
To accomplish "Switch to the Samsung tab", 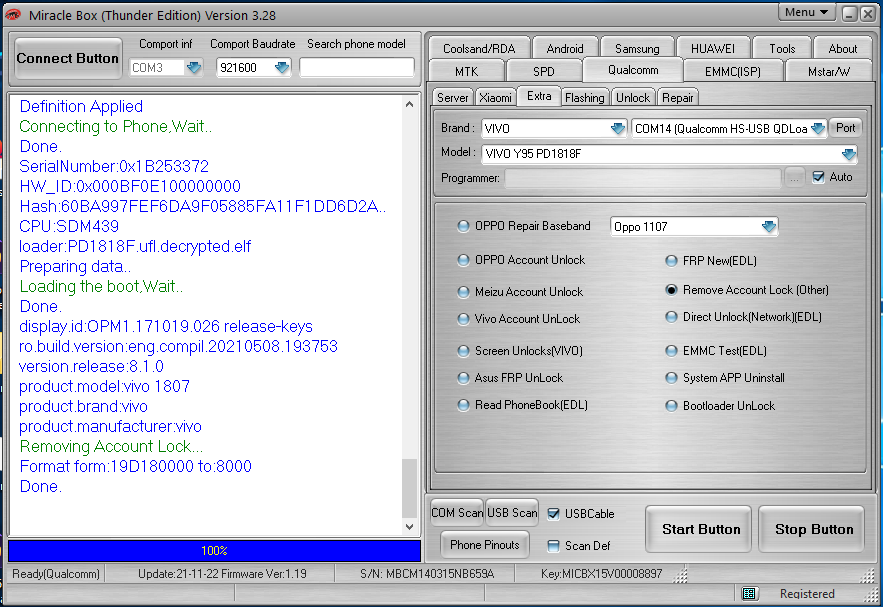I will [637, 48].
